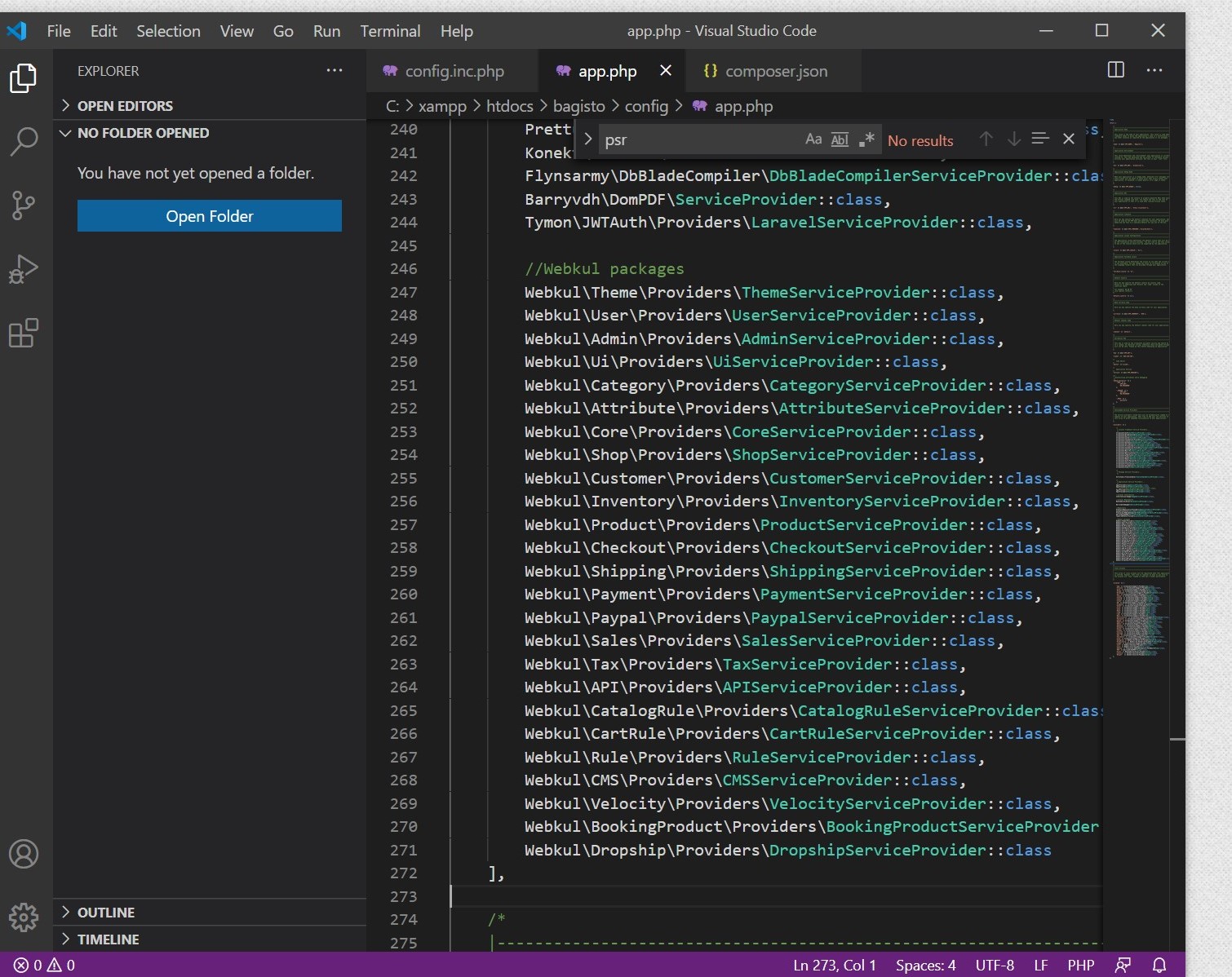Expand the Open Editors section
The height and width of the screenshot is (977, 1232).
(x=210, y=106)
